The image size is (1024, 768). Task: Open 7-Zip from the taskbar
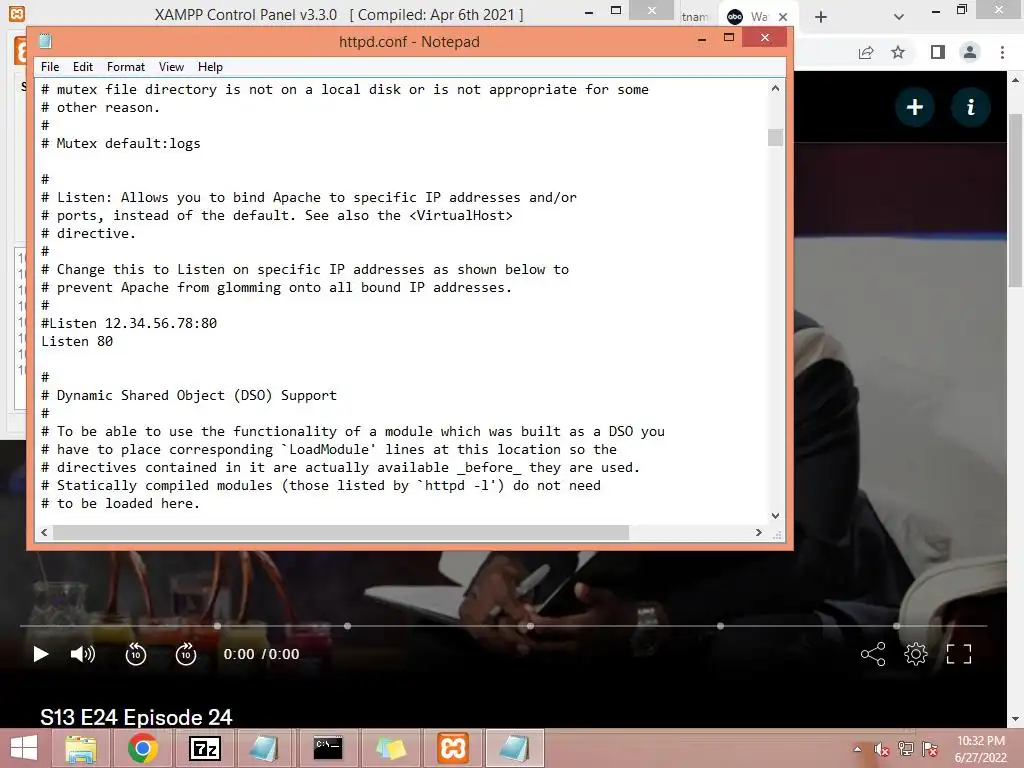pos(204,748)
